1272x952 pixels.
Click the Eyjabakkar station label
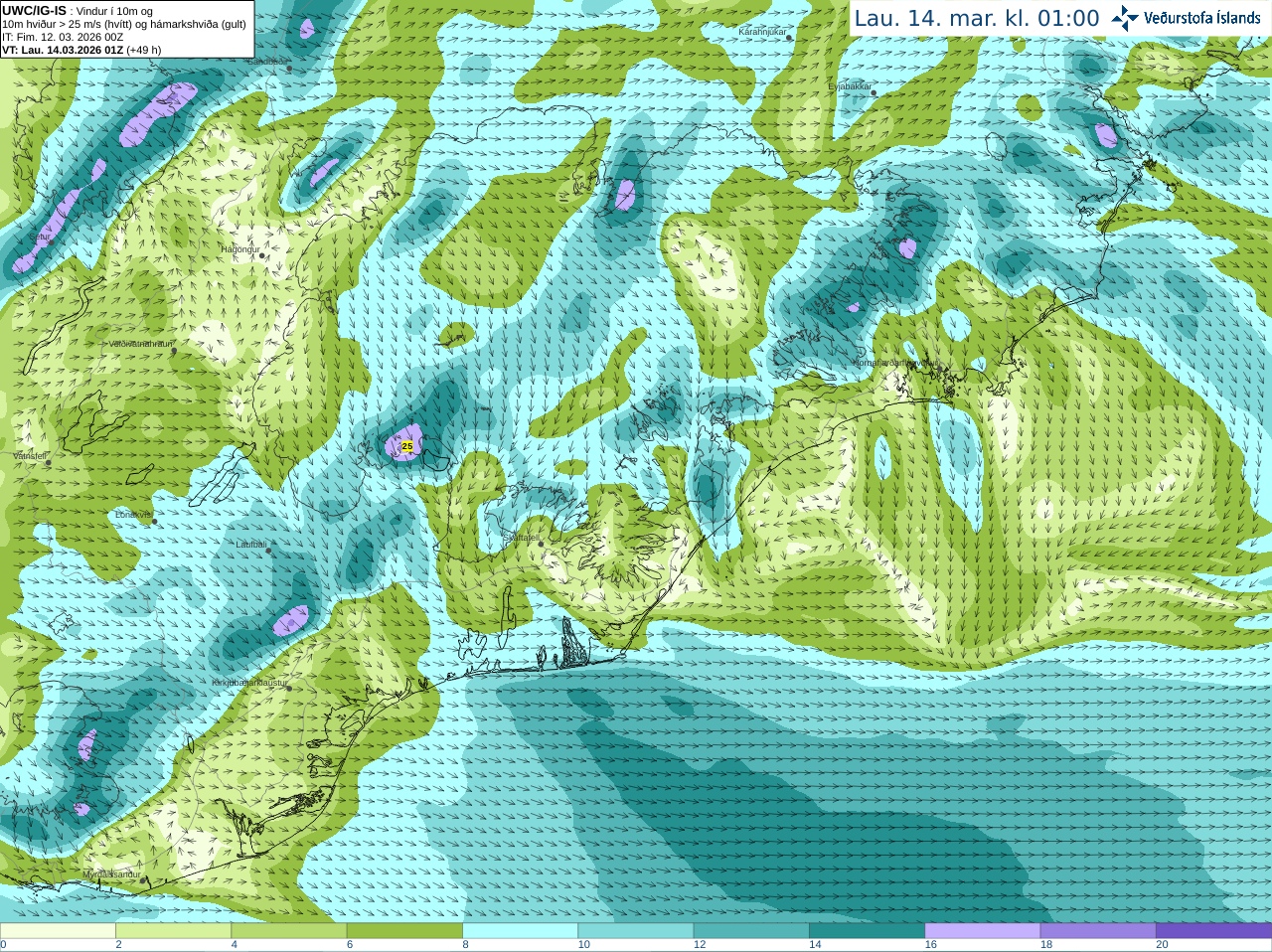[850, 86]
